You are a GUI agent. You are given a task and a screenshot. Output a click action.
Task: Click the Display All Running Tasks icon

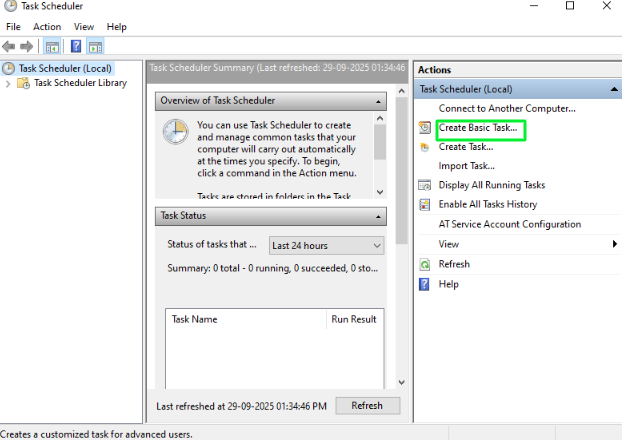425,185
